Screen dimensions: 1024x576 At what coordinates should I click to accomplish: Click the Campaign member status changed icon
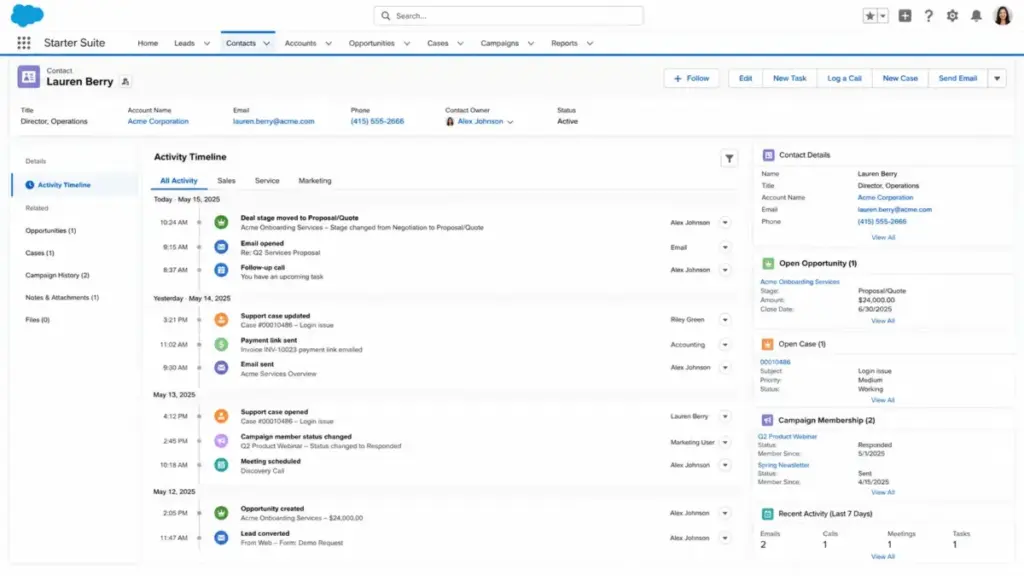coord(221,441)
